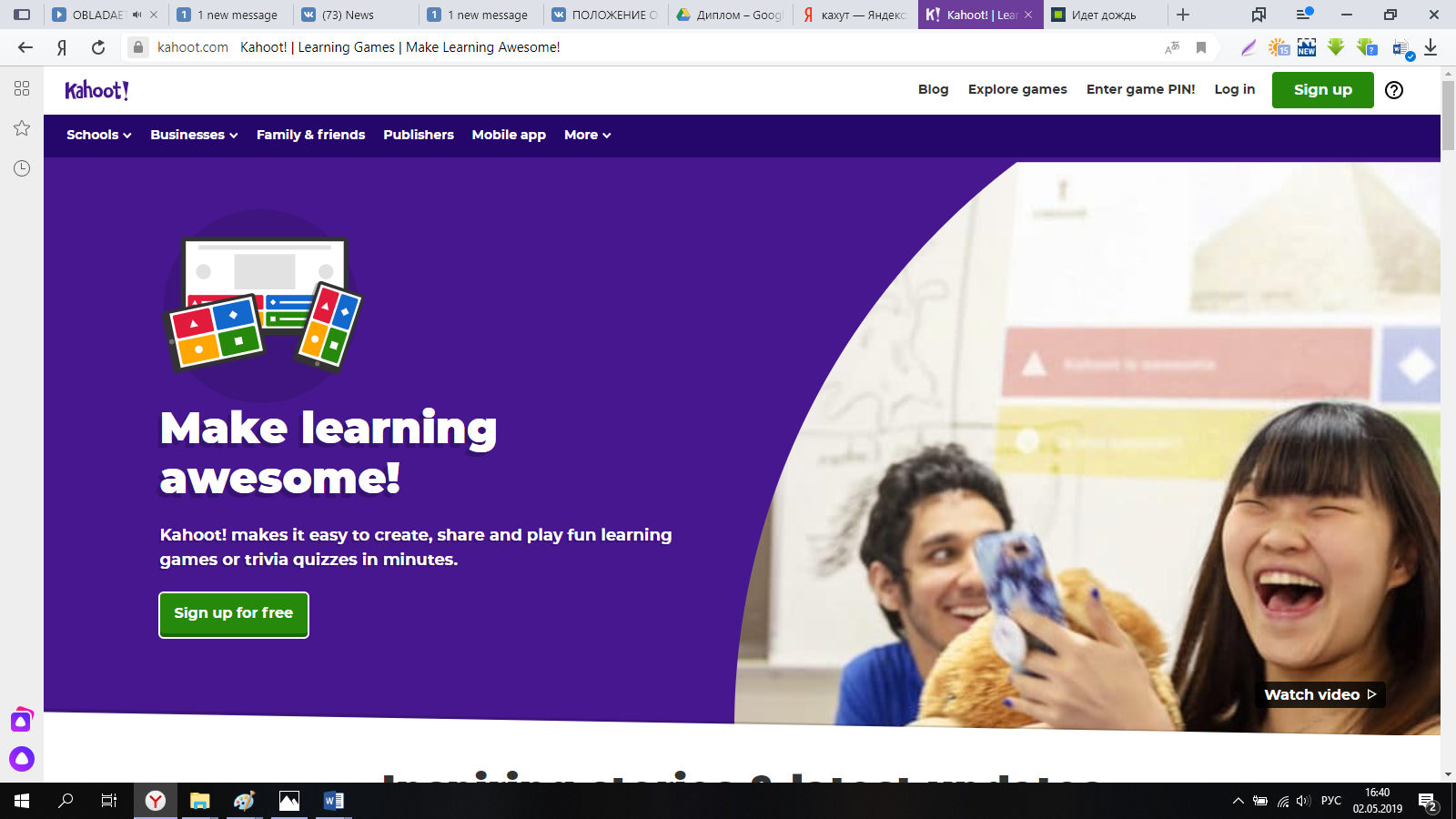Image resolution: width=1456 pixels, height=819 pixels.
Task: Go back with the browser back arrow
Action: click(x=25, y=47)
